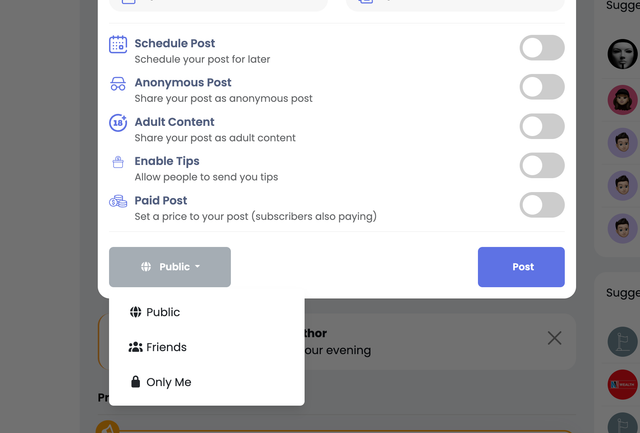Click the Paid Post coins icon
640x433 pixels.
118,201
